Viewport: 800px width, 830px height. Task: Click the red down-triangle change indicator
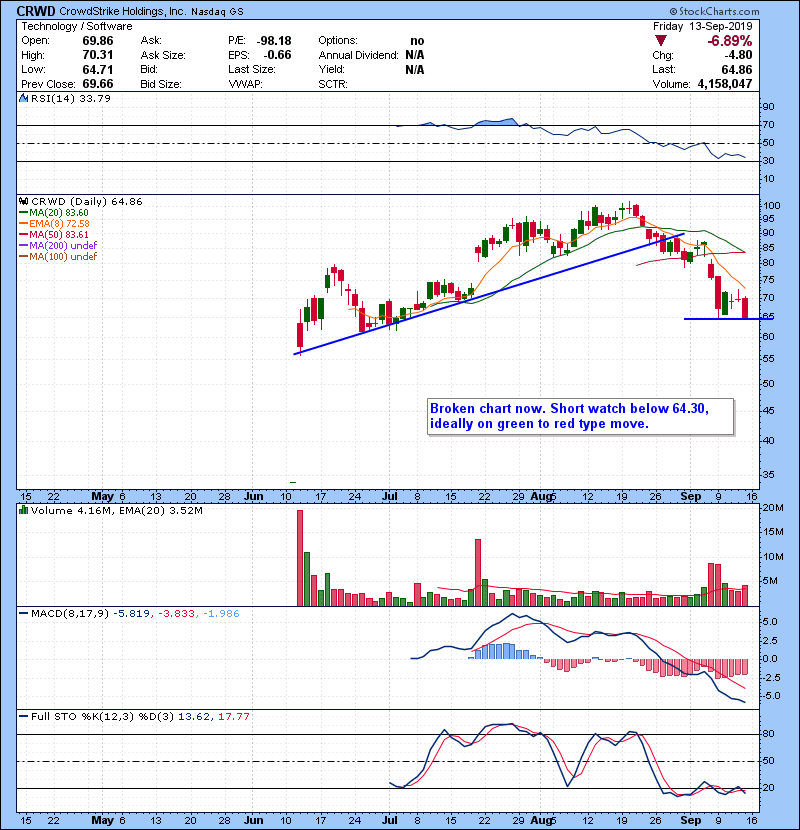660,40
